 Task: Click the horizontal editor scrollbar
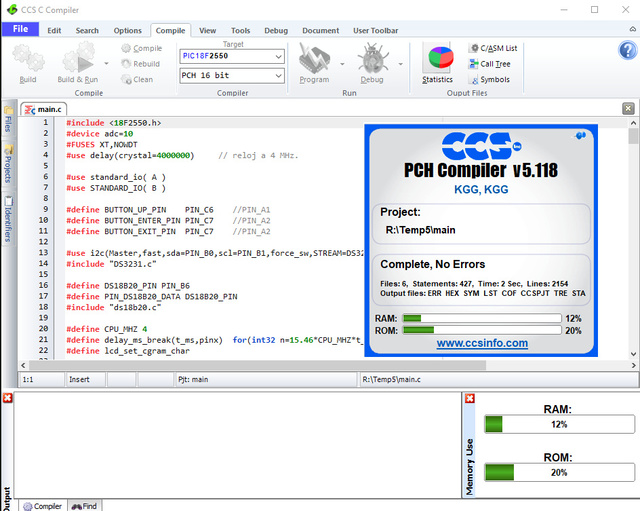(256, 365)
